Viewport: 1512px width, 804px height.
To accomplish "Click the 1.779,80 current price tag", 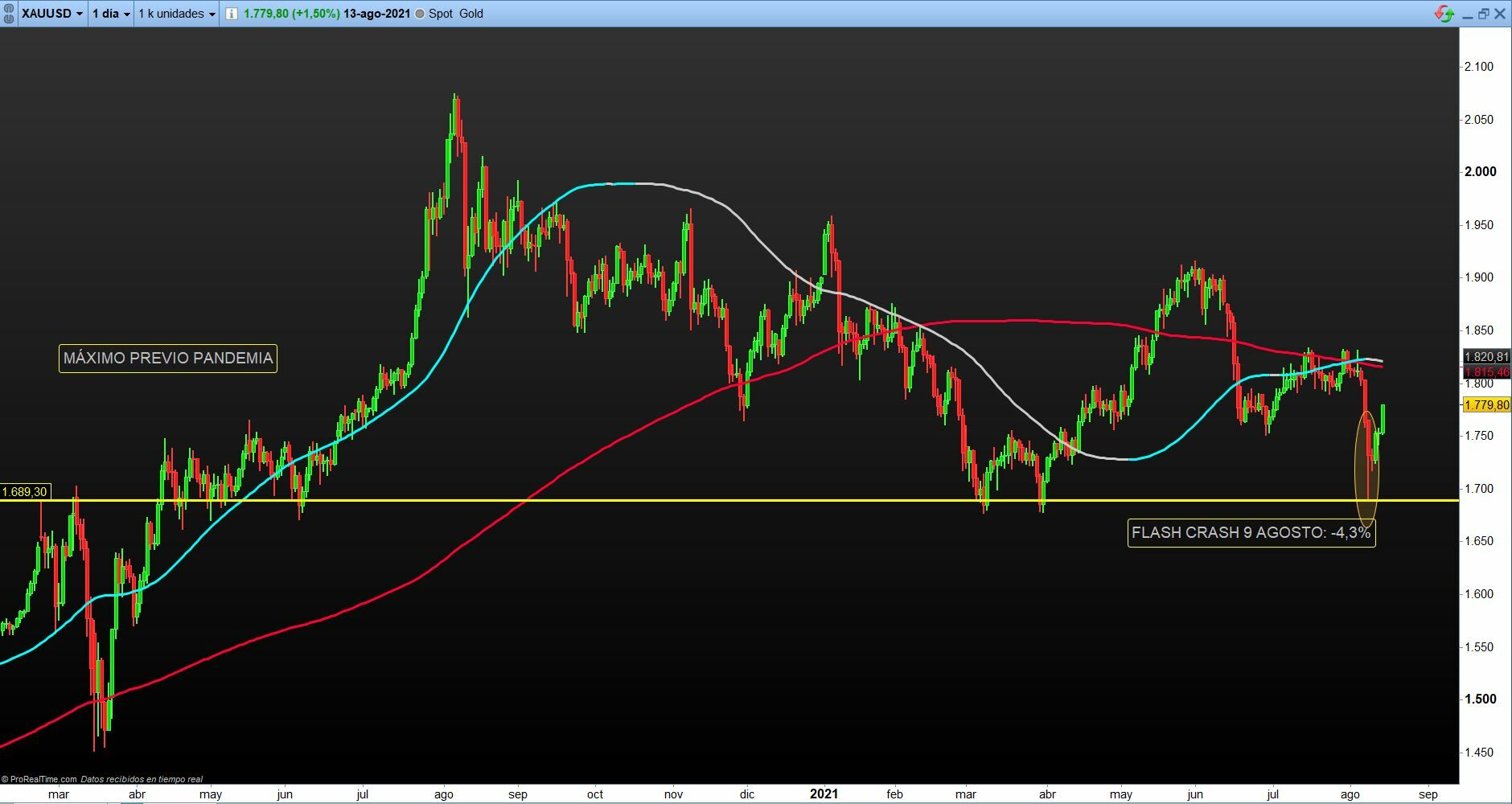I will click(x=1486, y=405).
